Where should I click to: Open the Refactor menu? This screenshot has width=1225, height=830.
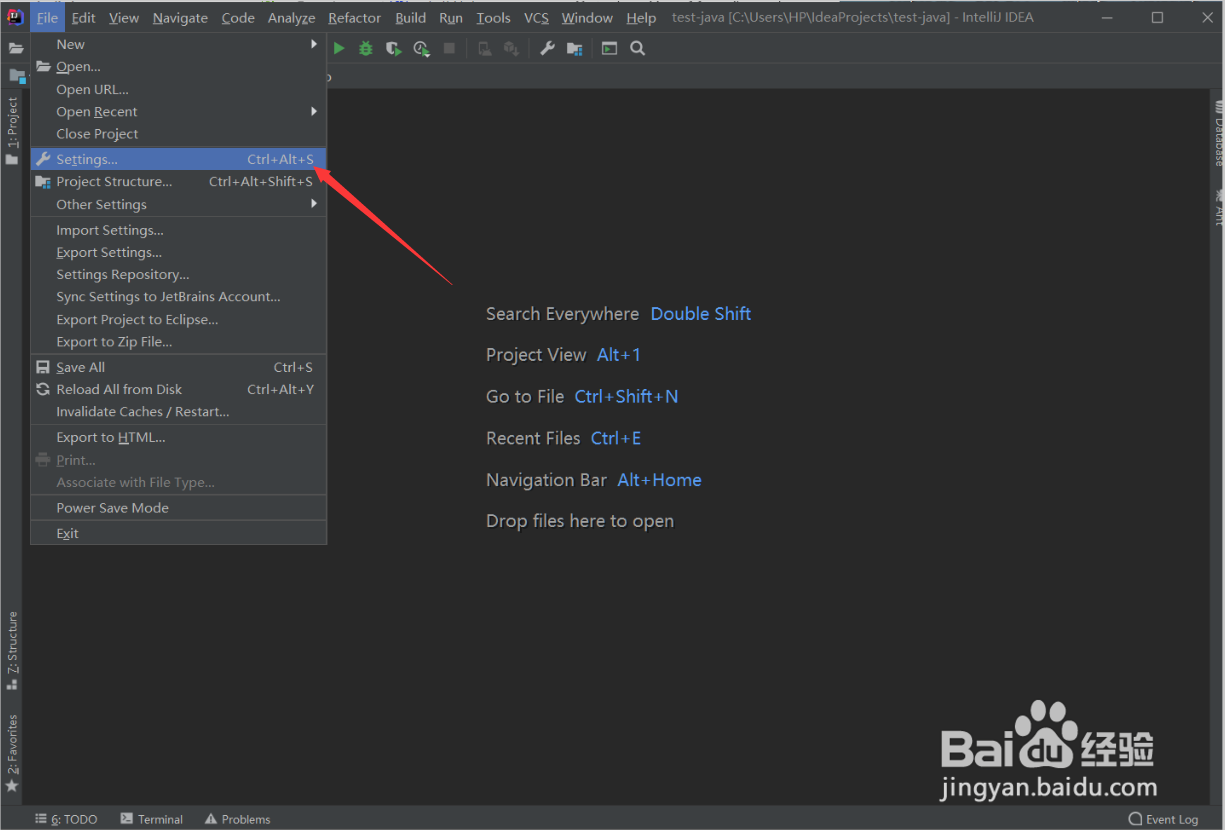354,17
